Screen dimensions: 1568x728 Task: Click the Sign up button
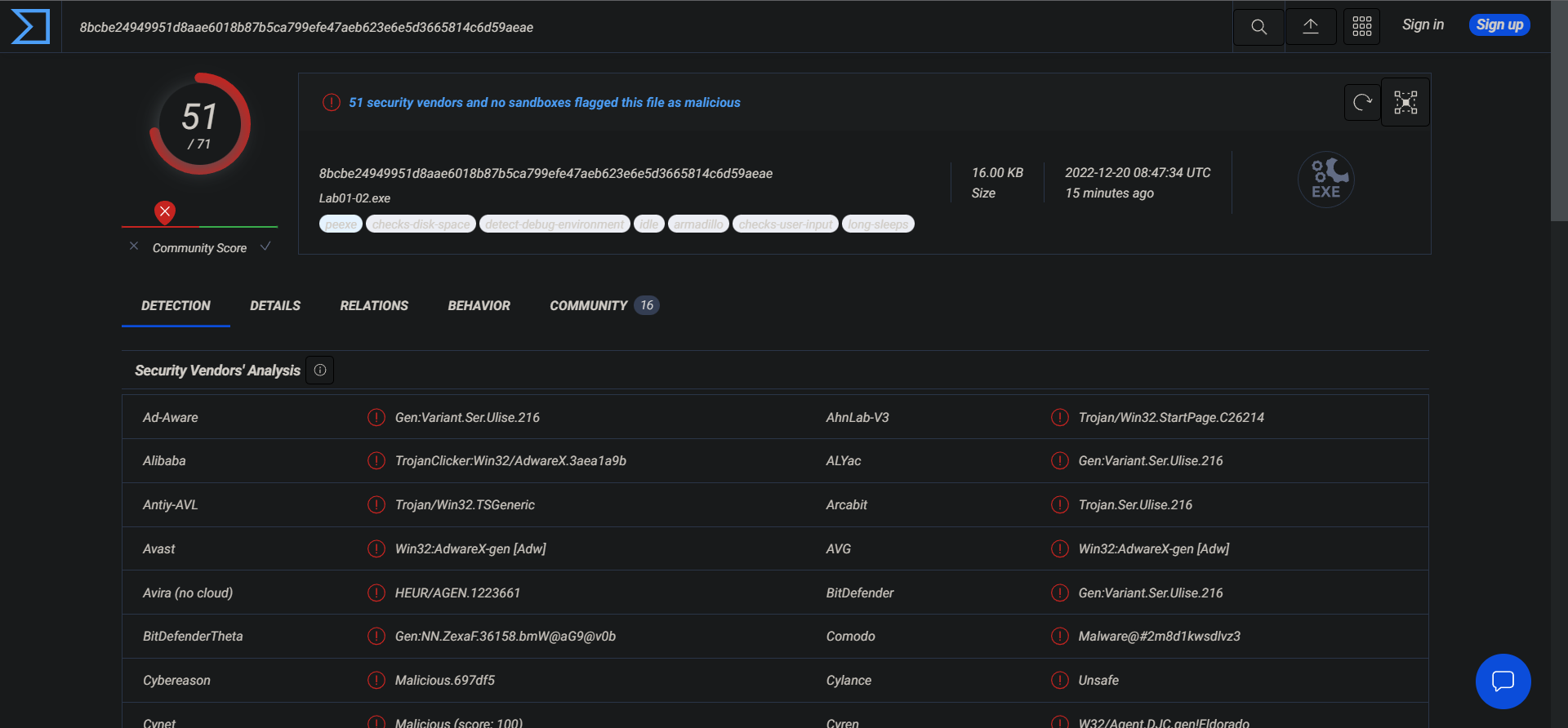click(1499, 24)
